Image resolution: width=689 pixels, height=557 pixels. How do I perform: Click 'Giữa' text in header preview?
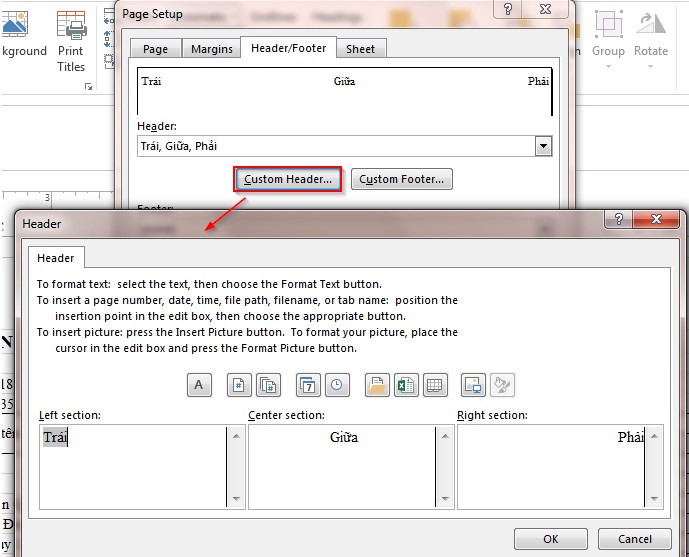[x=344, y=81]
